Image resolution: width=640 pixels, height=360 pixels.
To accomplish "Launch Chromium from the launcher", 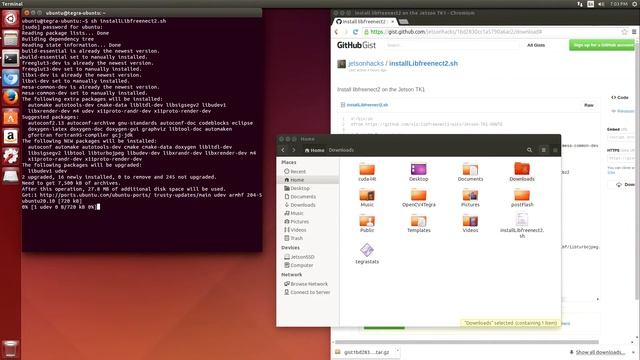I will pos(11,78).
